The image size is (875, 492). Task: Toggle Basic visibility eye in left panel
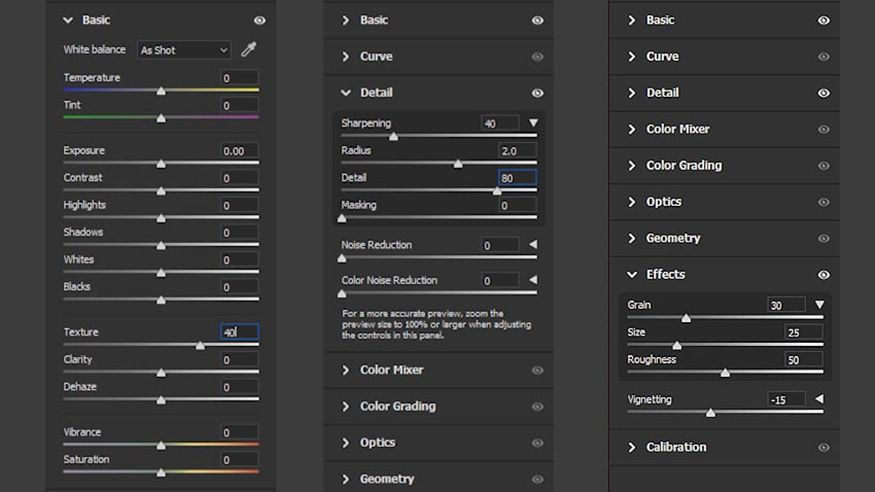point(259,21)
